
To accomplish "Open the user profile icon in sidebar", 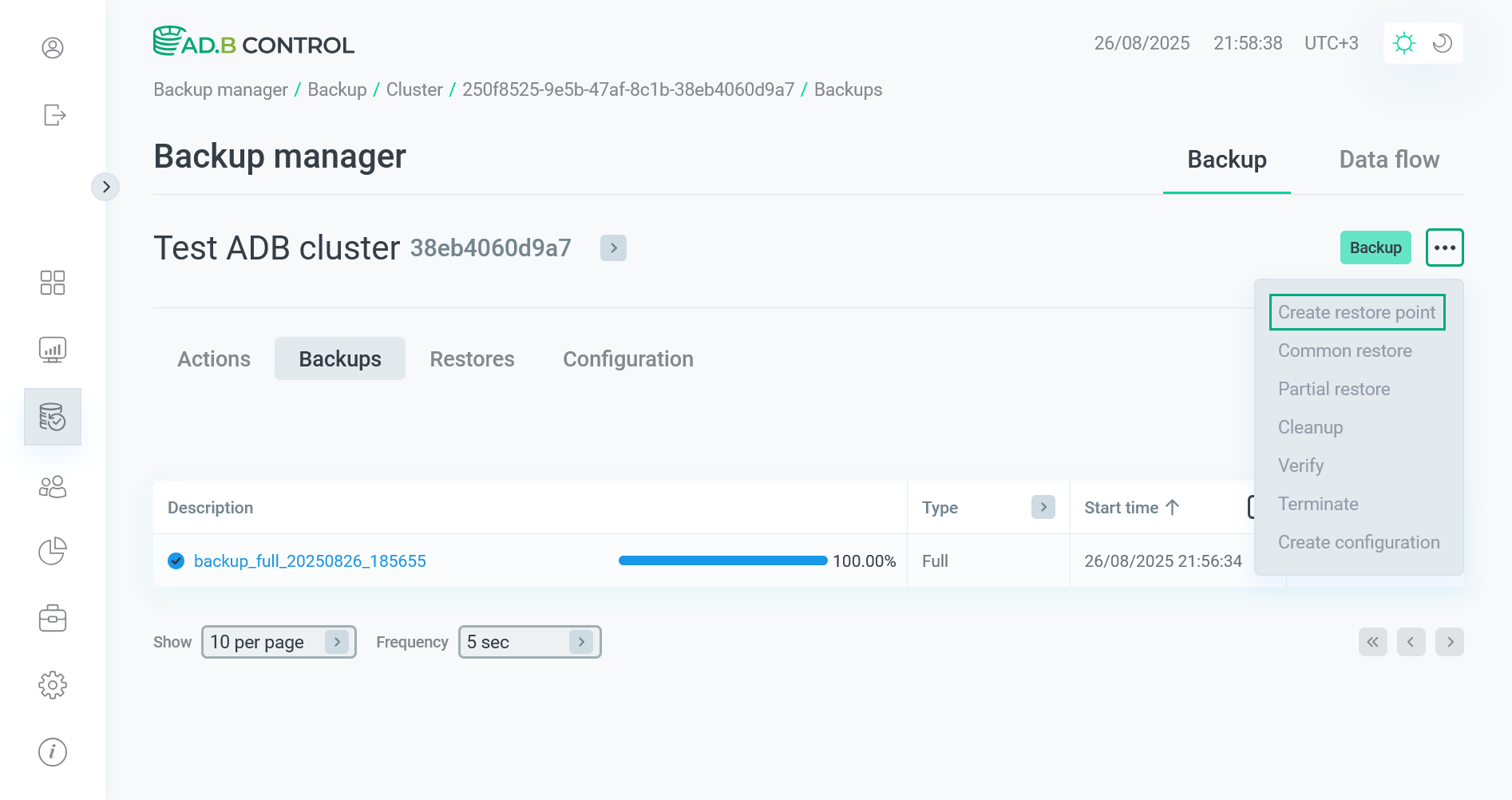I will point(53,48).
